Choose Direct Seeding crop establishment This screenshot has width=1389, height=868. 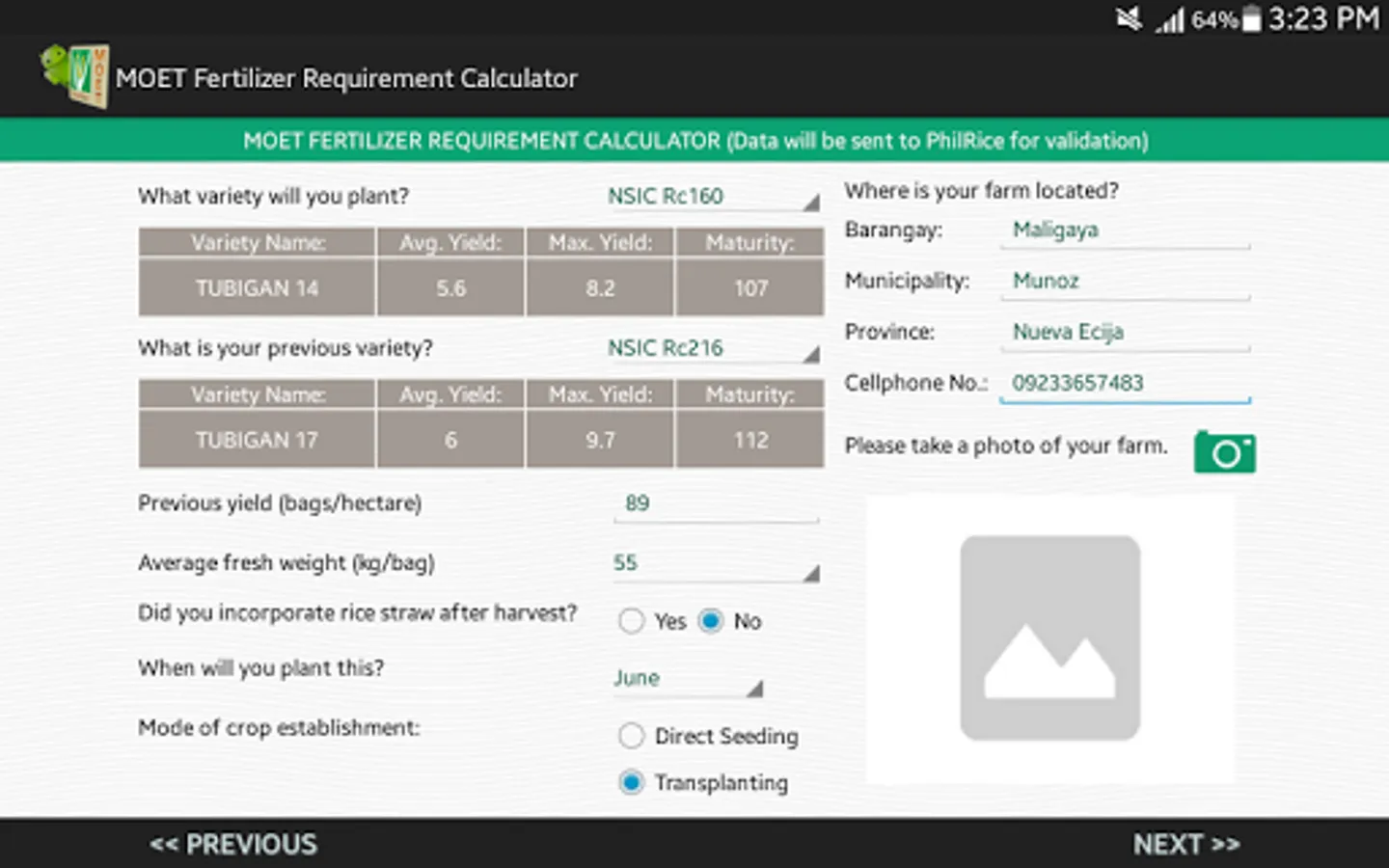click(x=632, y=736)
